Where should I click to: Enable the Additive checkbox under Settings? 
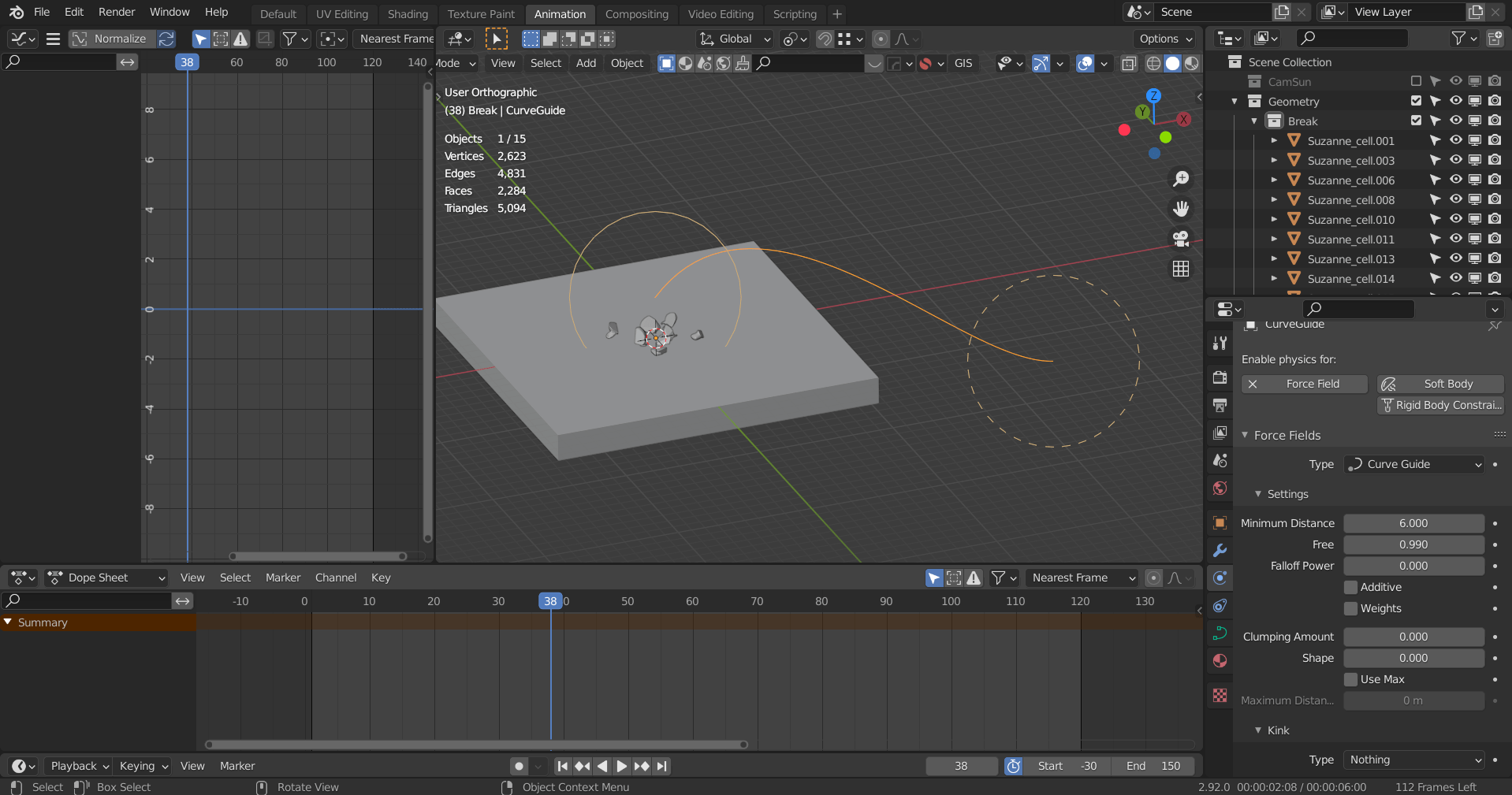coord(1351,587)
